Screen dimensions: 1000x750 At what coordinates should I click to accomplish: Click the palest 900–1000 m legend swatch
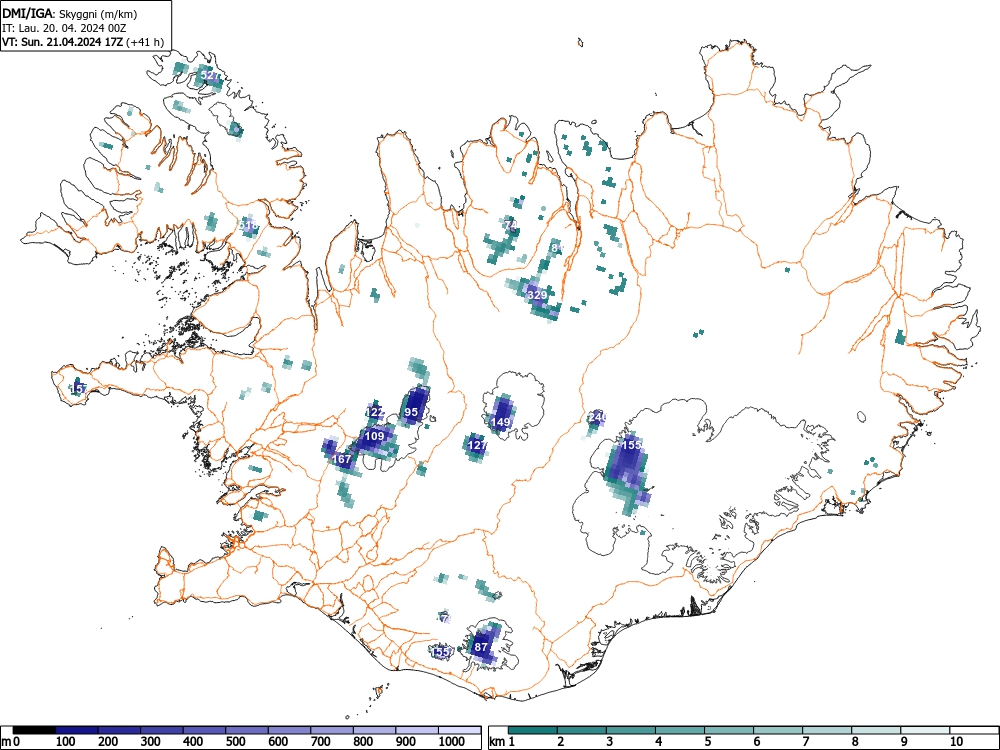417,730
